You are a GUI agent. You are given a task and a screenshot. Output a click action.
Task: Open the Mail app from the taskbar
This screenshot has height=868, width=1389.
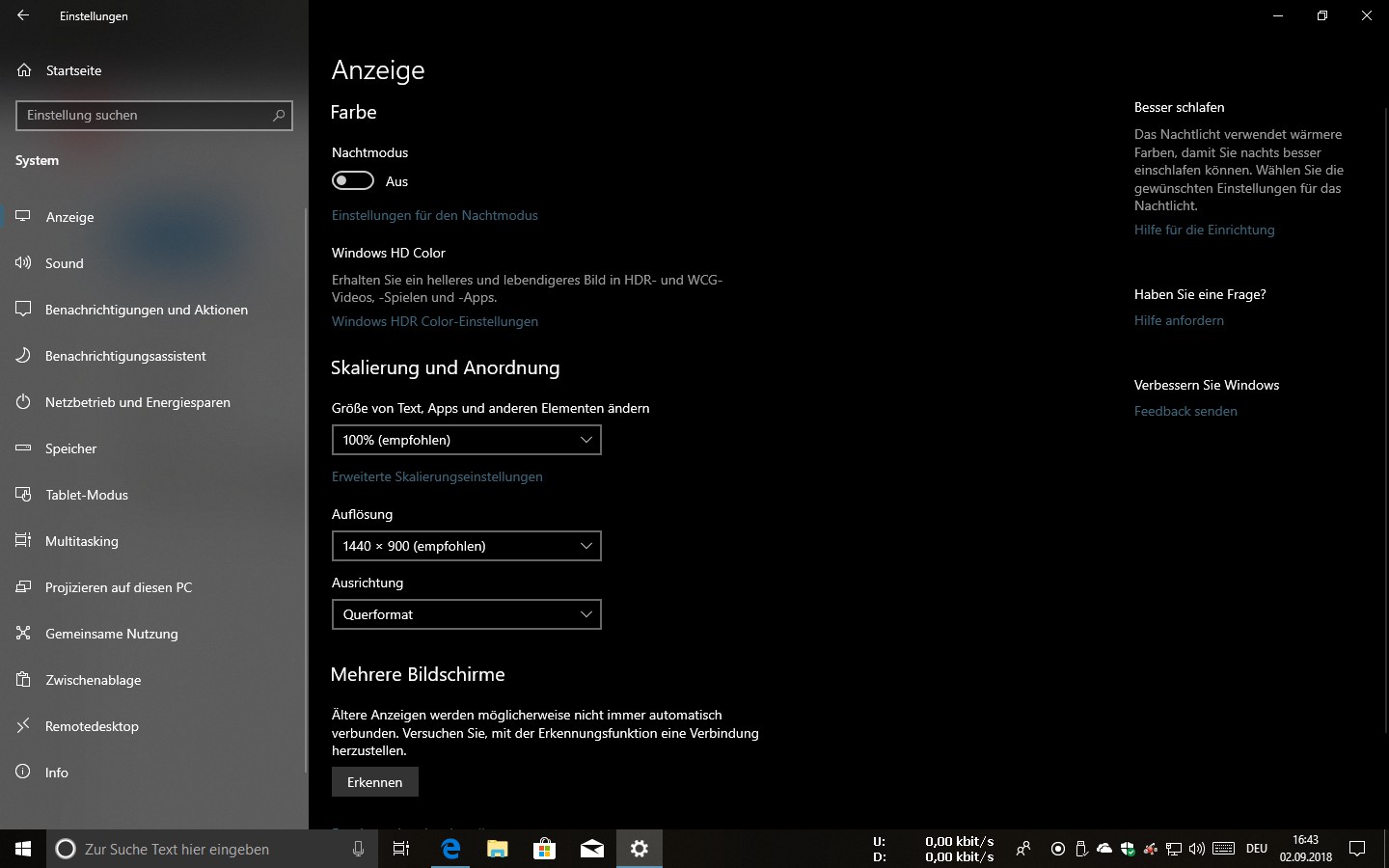(592, 849)
